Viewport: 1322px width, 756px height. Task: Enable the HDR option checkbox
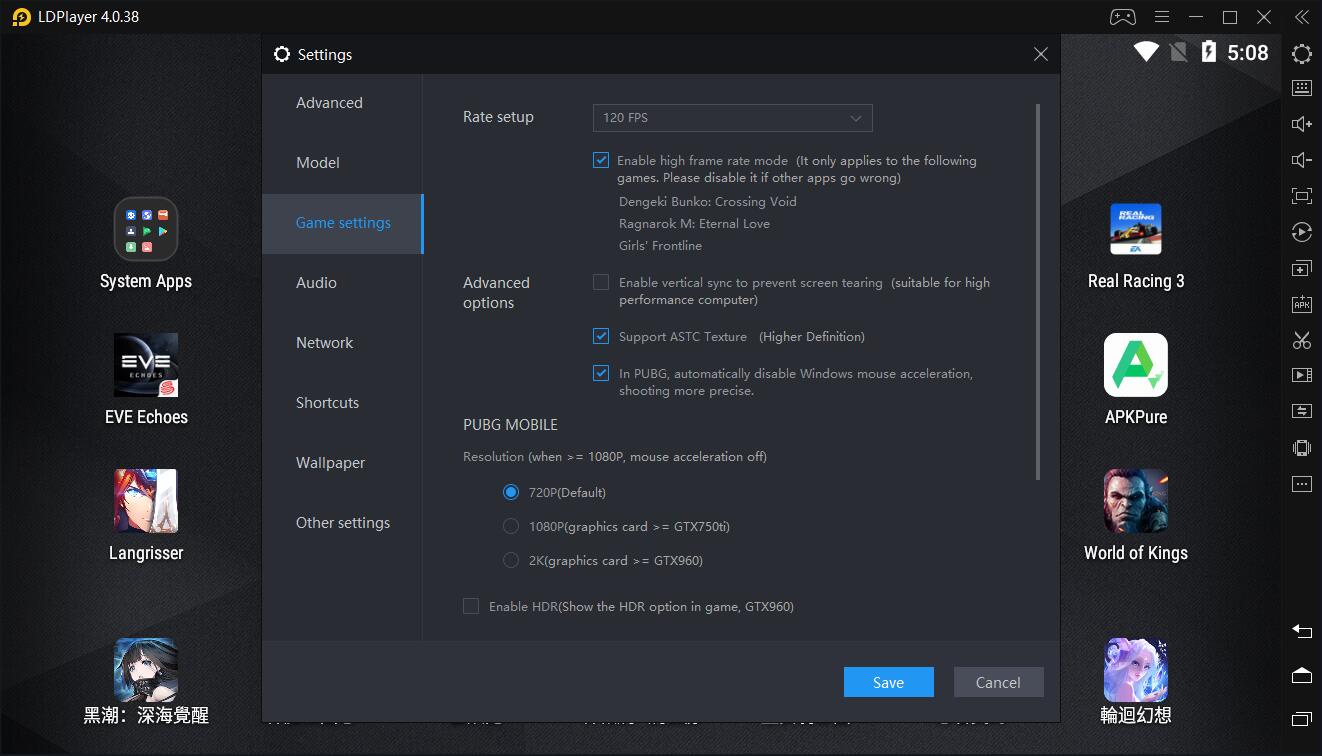(471, 606)
